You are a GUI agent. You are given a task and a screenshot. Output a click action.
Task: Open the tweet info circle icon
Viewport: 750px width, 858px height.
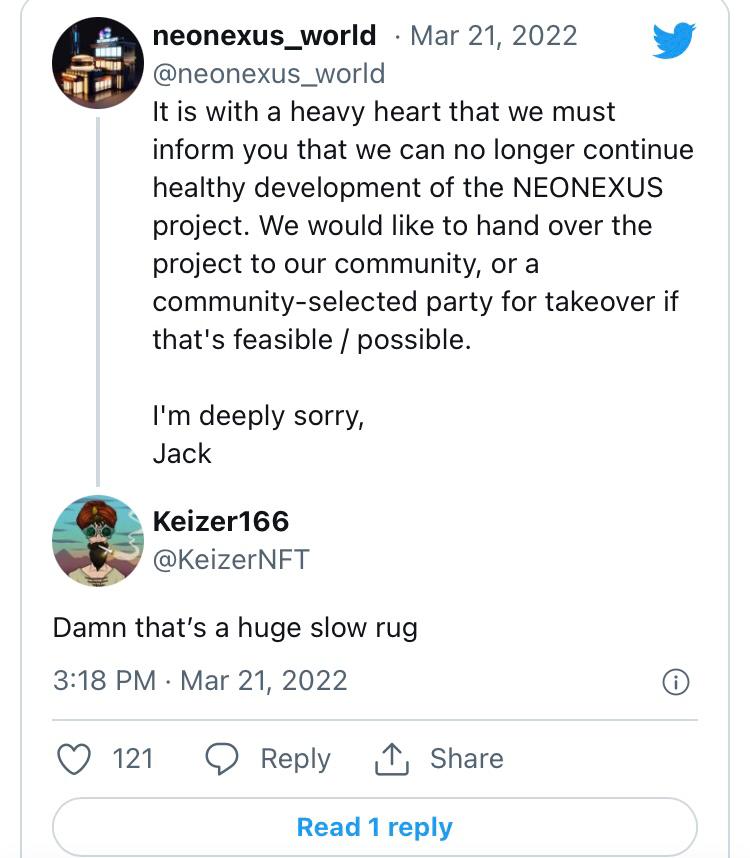pos(676,682)
